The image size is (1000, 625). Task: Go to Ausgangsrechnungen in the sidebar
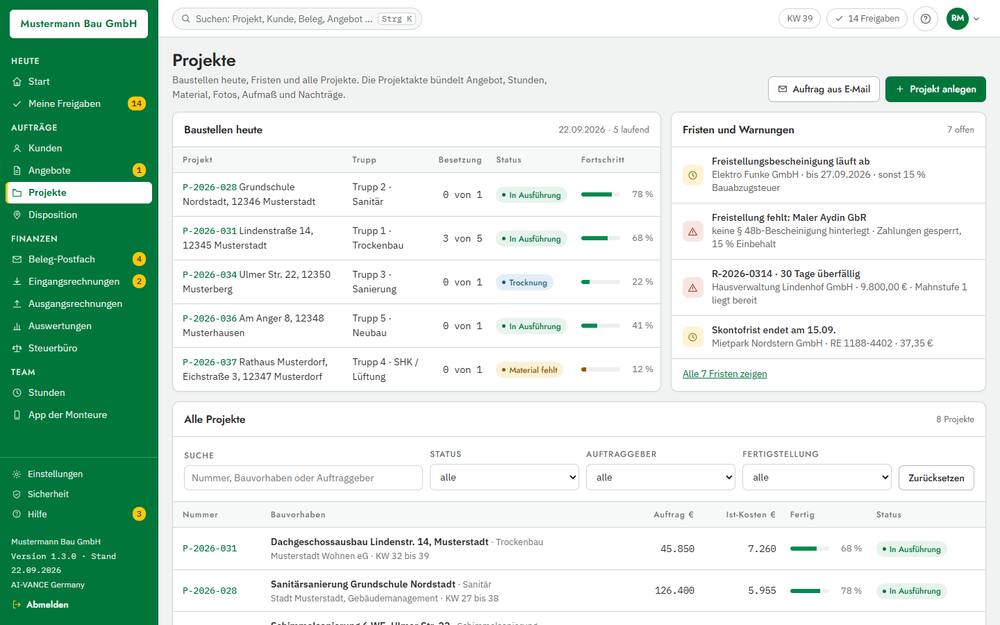(x=78, y=304)
